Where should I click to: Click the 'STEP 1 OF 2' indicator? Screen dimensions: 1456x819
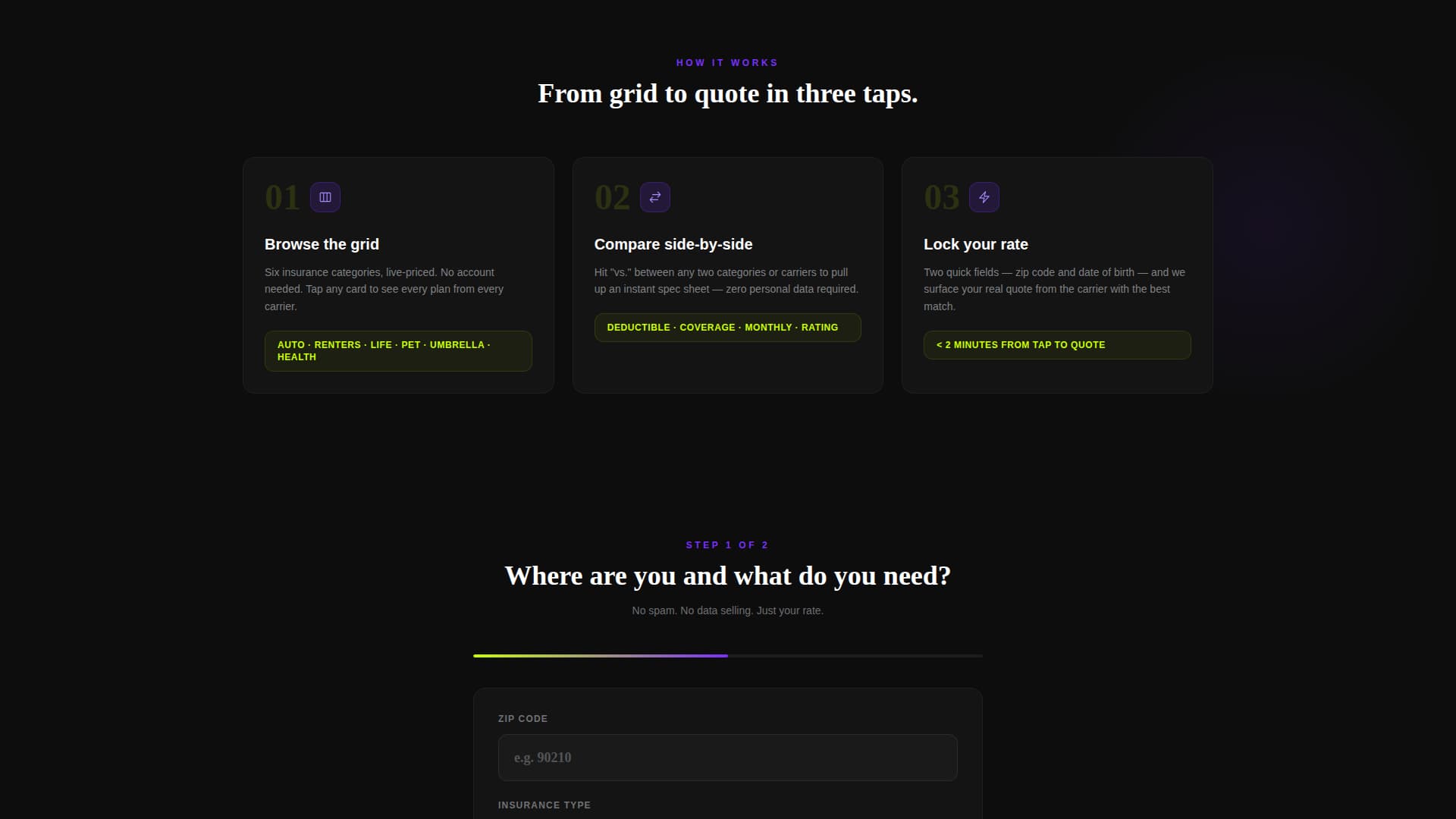727,544
